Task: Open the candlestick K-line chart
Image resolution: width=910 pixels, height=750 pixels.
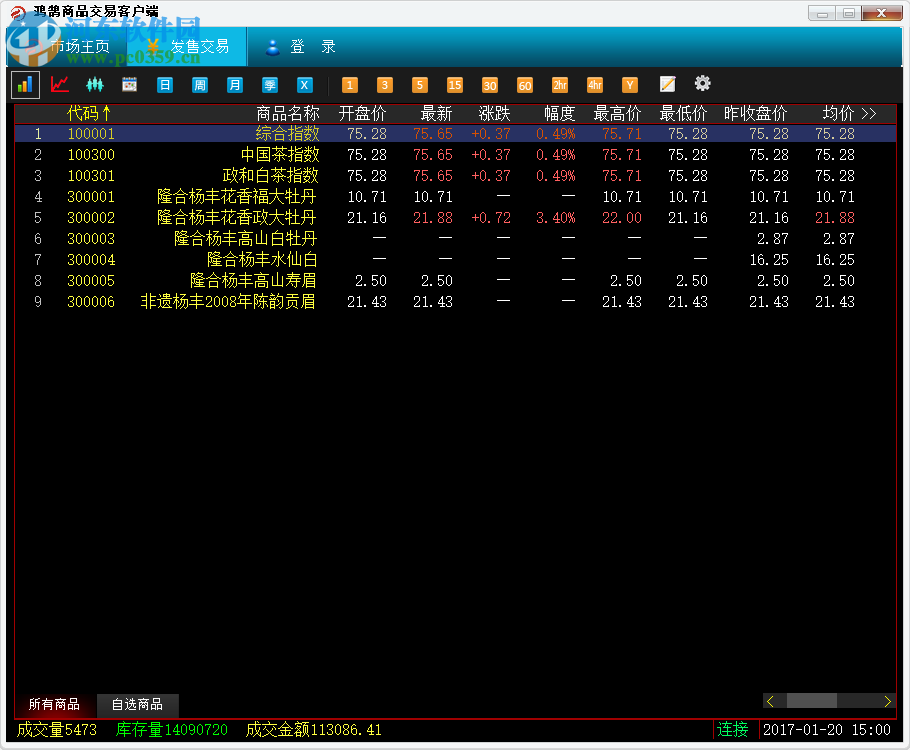Action: click(95, 85)
